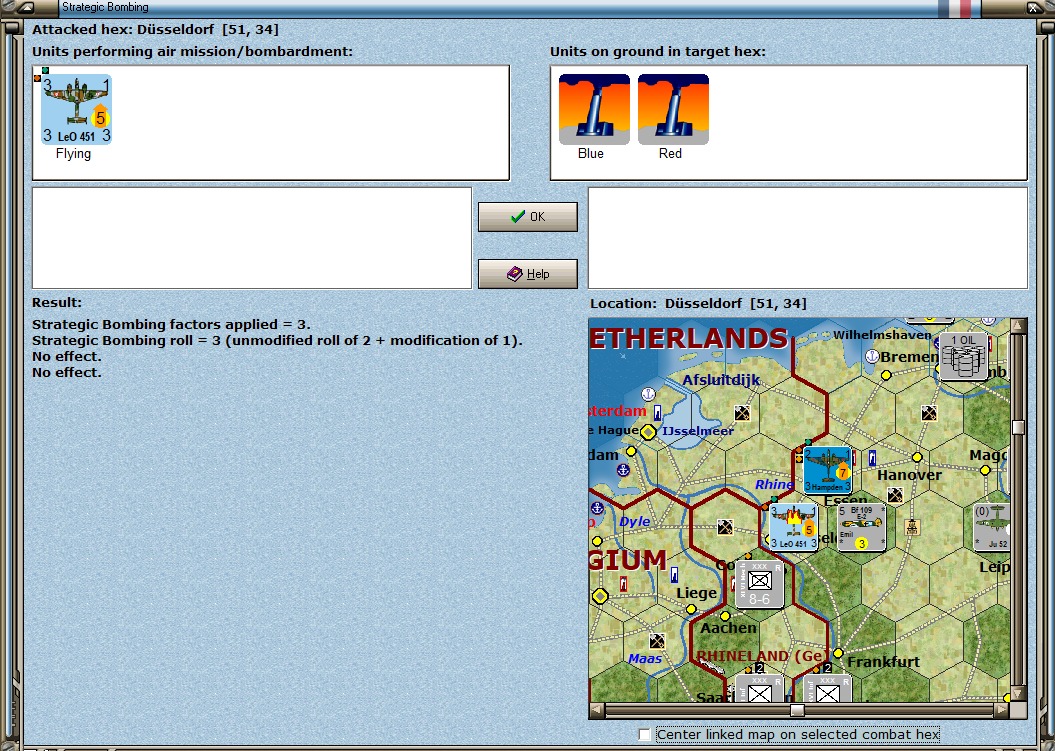The height and width of the screenshot is (751, 1055).
Task: Click the oil derrick icon east of Bf 109
Action: 912,527
